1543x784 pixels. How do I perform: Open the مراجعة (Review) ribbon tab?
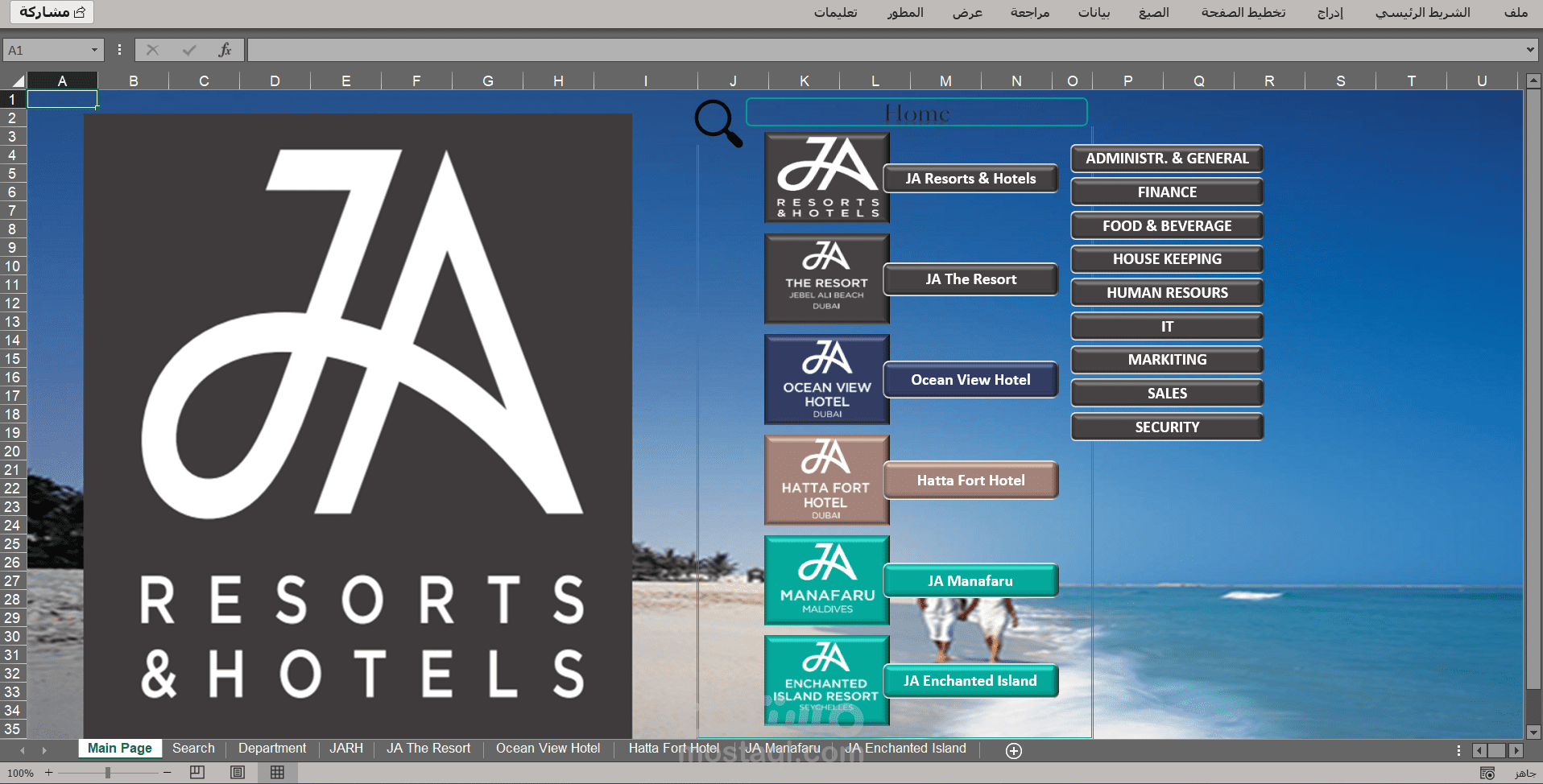pyautogui.click(x=1030, y=12)
